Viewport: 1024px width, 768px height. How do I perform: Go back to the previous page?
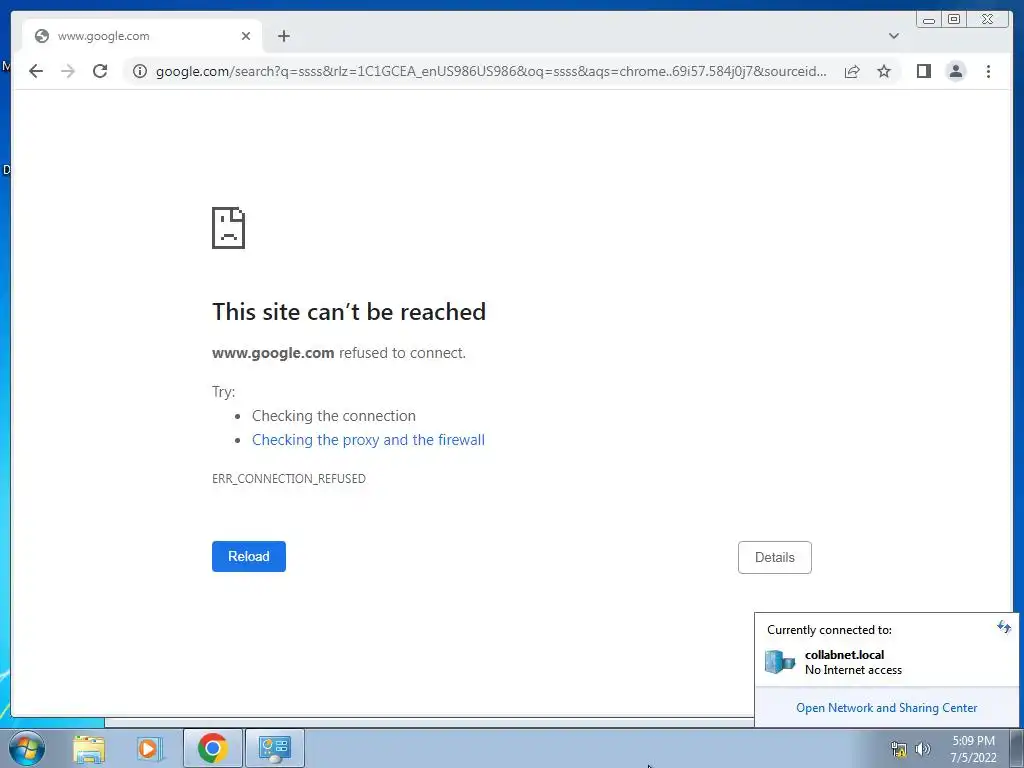point(36,71)
